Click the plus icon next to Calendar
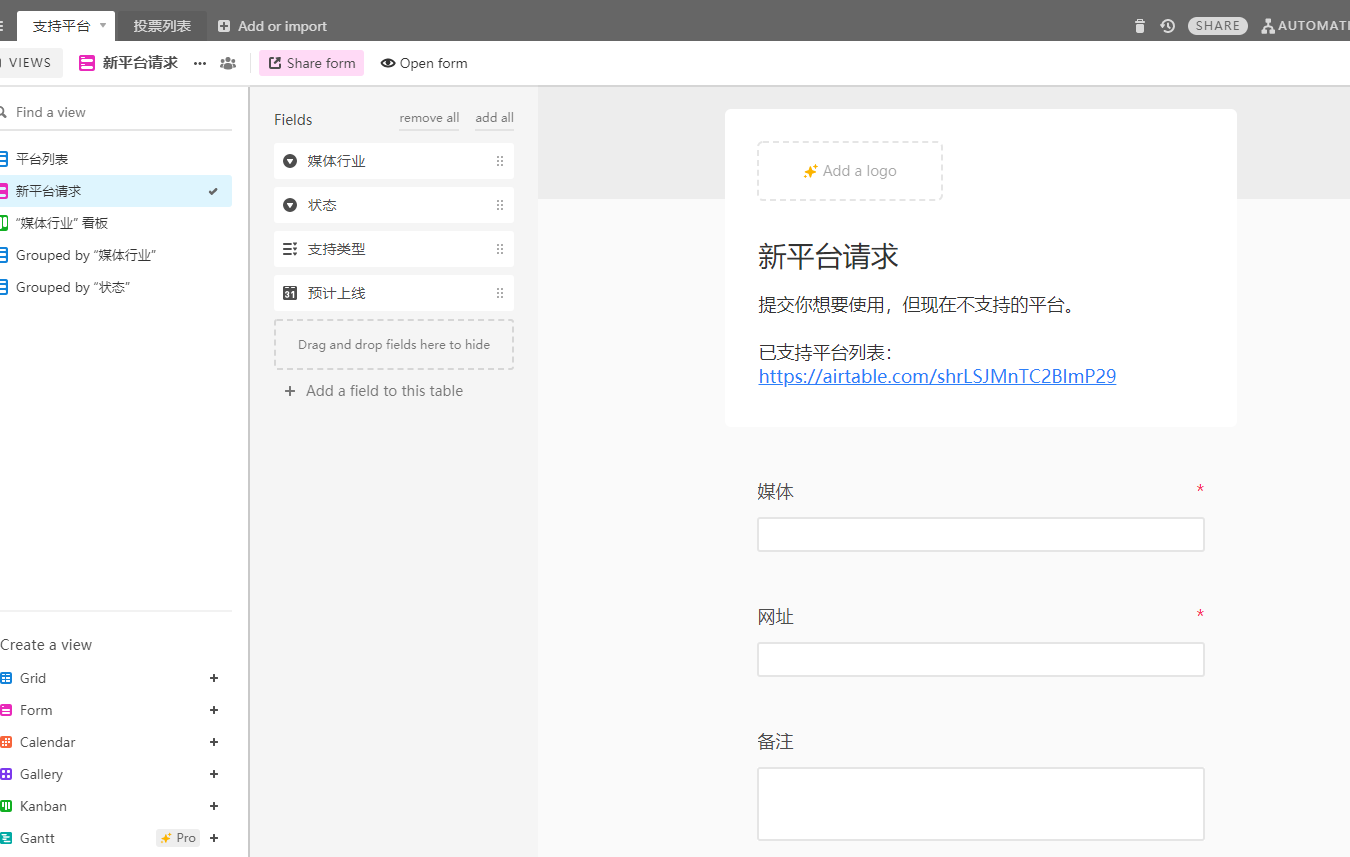Image resolution: width=1350 pixels, height=857 pixels. tap(214, 742)
